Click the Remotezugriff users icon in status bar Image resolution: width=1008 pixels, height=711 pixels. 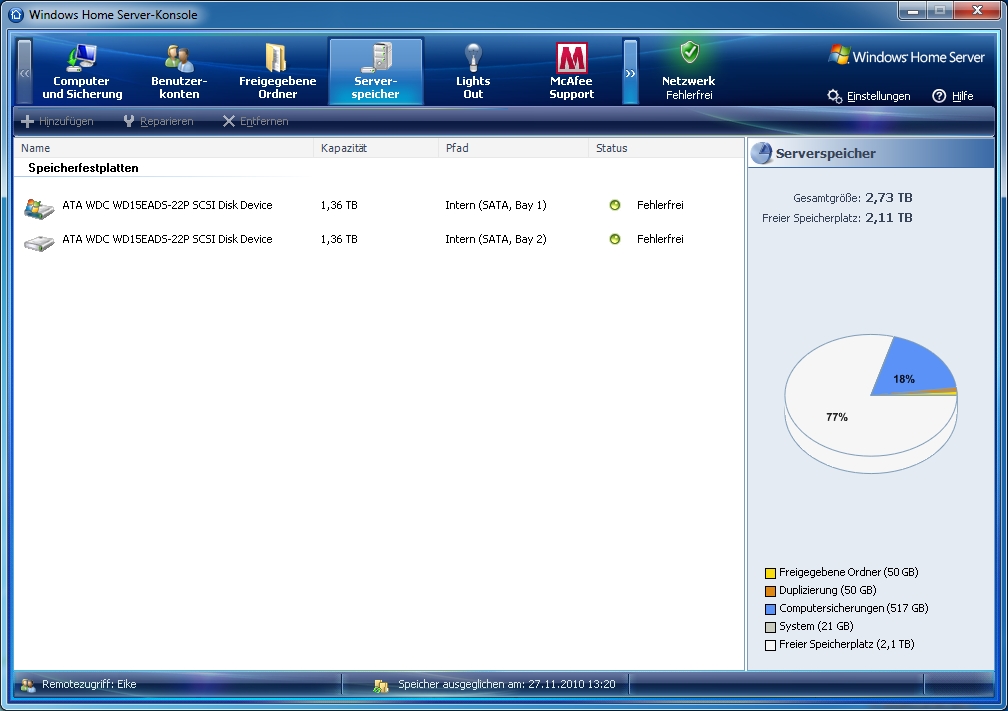point(28,685)
